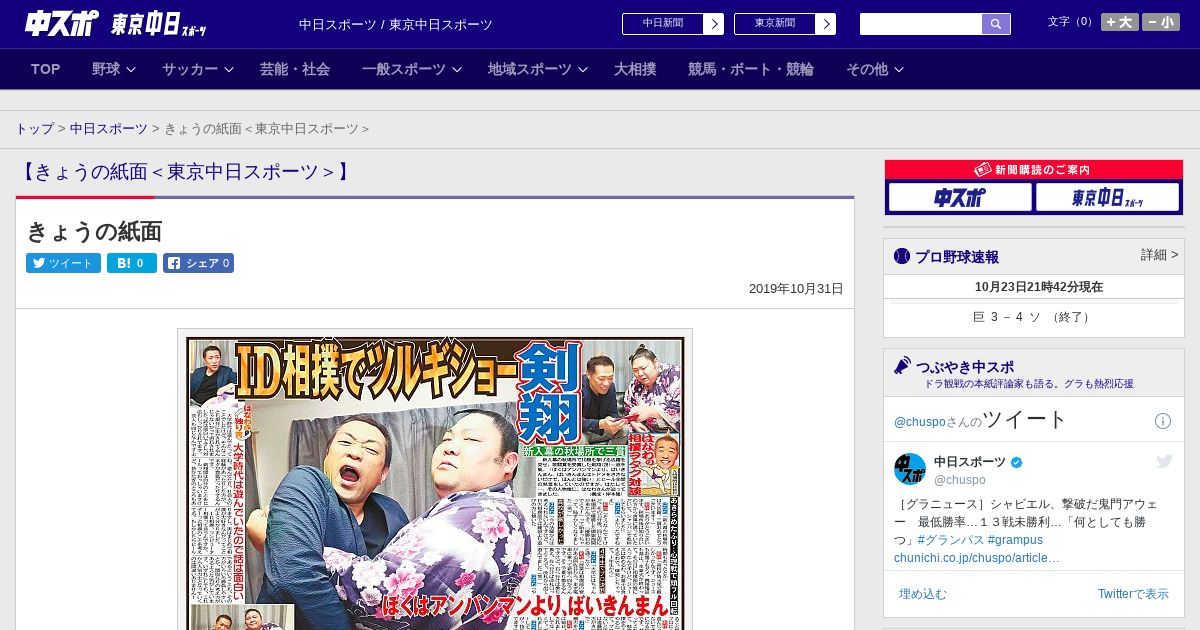
Task: Click #grampus hashtag in tweet
Action: click(1015, 540)
